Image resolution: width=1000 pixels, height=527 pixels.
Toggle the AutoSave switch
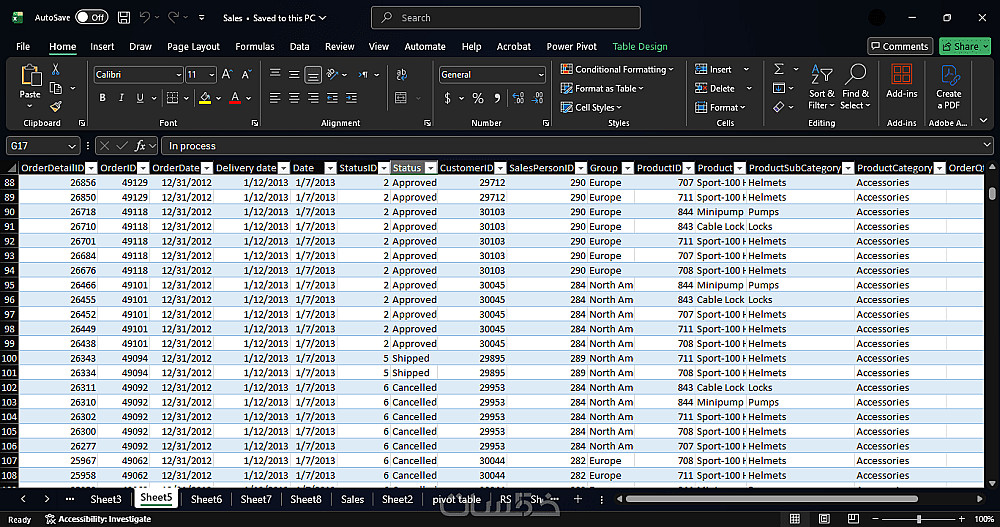[92, 17]
